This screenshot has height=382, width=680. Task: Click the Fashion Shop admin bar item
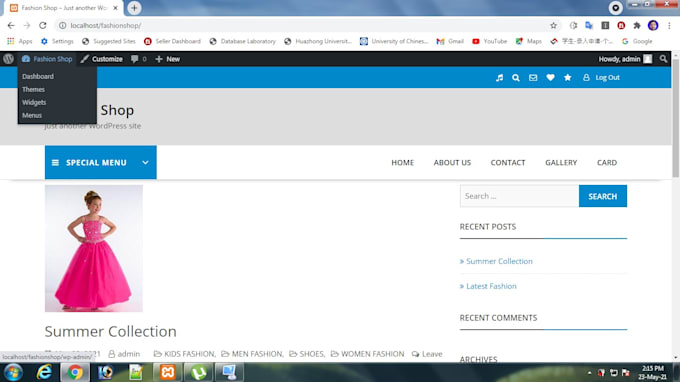point(47,59)
